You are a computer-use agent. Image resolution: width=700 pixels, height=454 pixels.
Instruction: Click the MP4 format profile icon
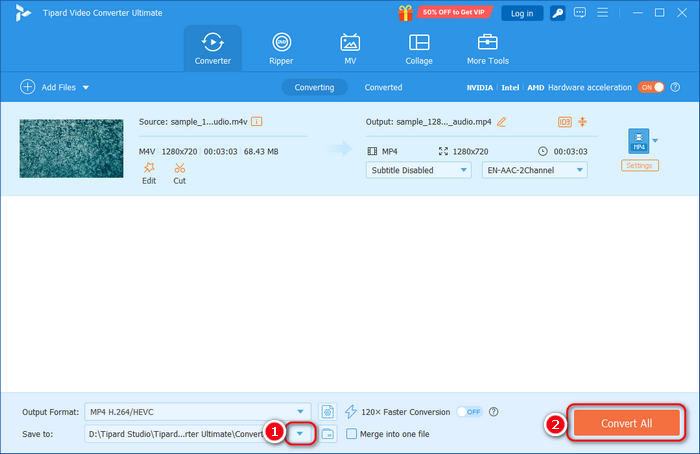tap(639, 141)
